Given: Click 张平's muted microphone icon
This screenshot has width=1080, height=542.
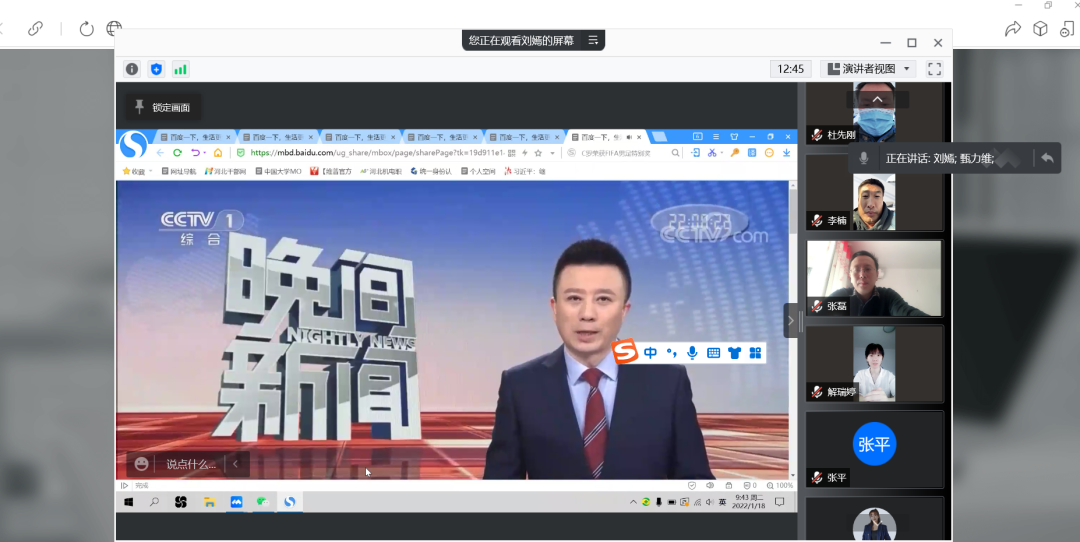Looking at the screenshot, I should click(x=817, y=477).
